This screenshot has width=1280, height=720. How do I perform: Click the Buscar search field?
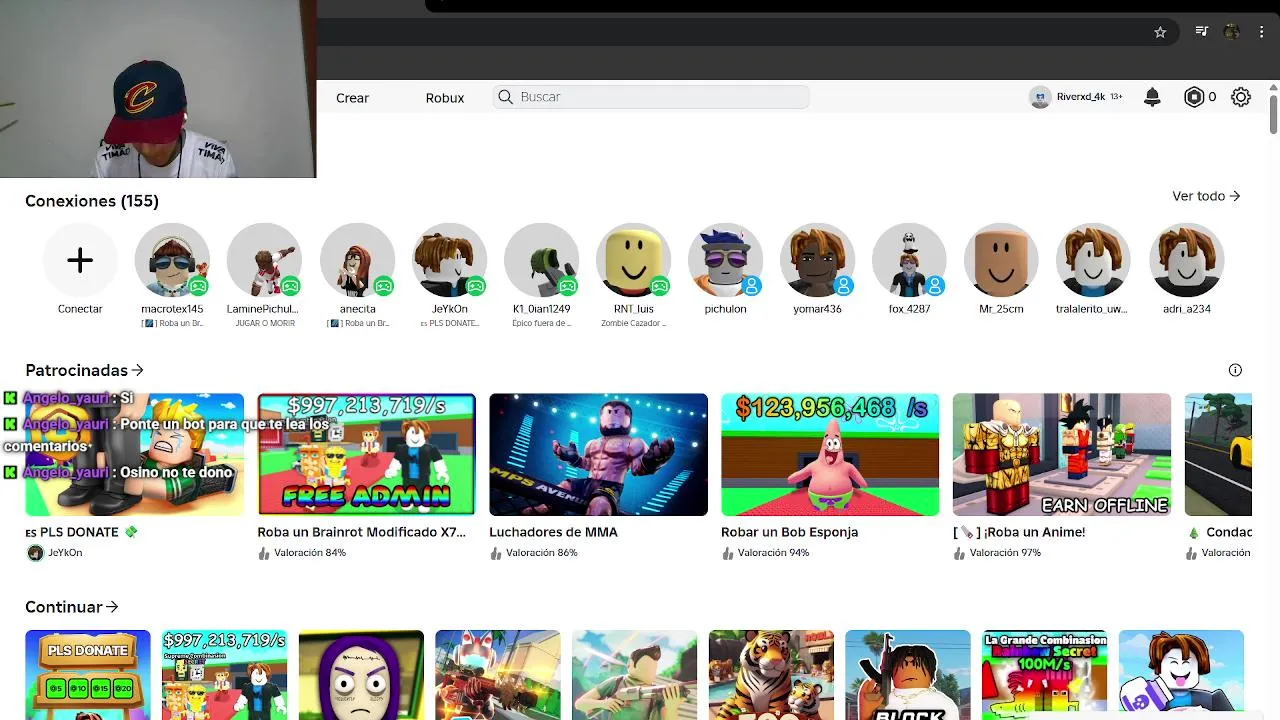(651, 97)
